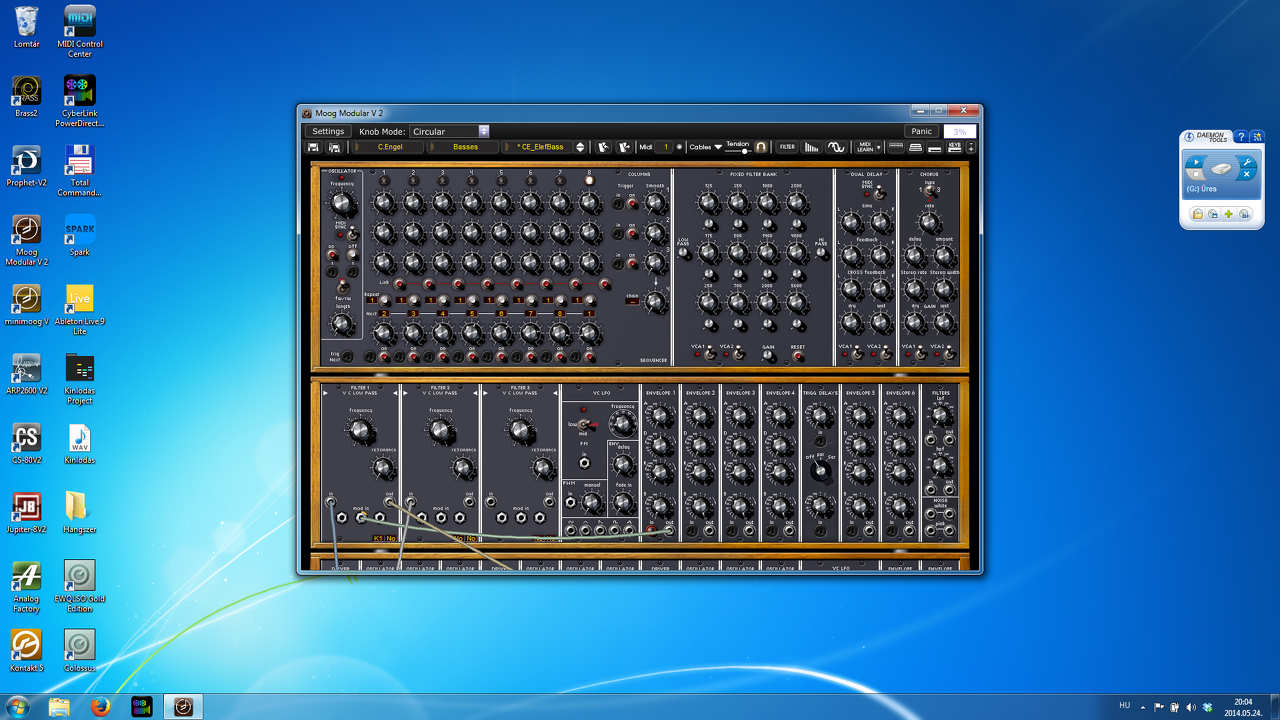1280x720 pixels.
Task: Click Filter 1 module's right selector arrow
Action: coord(394,394)
